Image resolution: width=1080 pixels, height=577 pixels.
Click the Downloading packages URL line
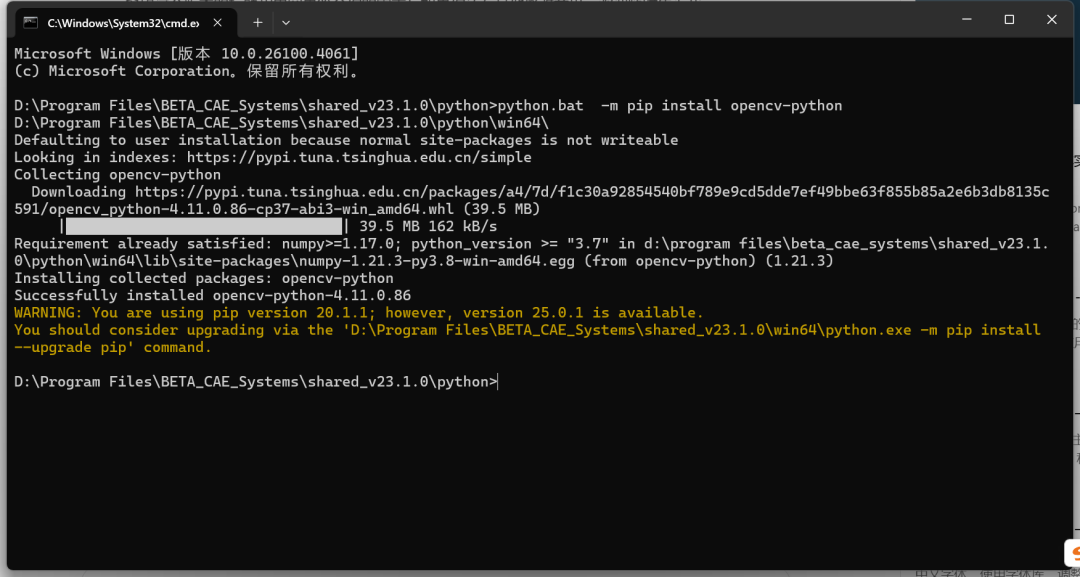click(540, 191)
